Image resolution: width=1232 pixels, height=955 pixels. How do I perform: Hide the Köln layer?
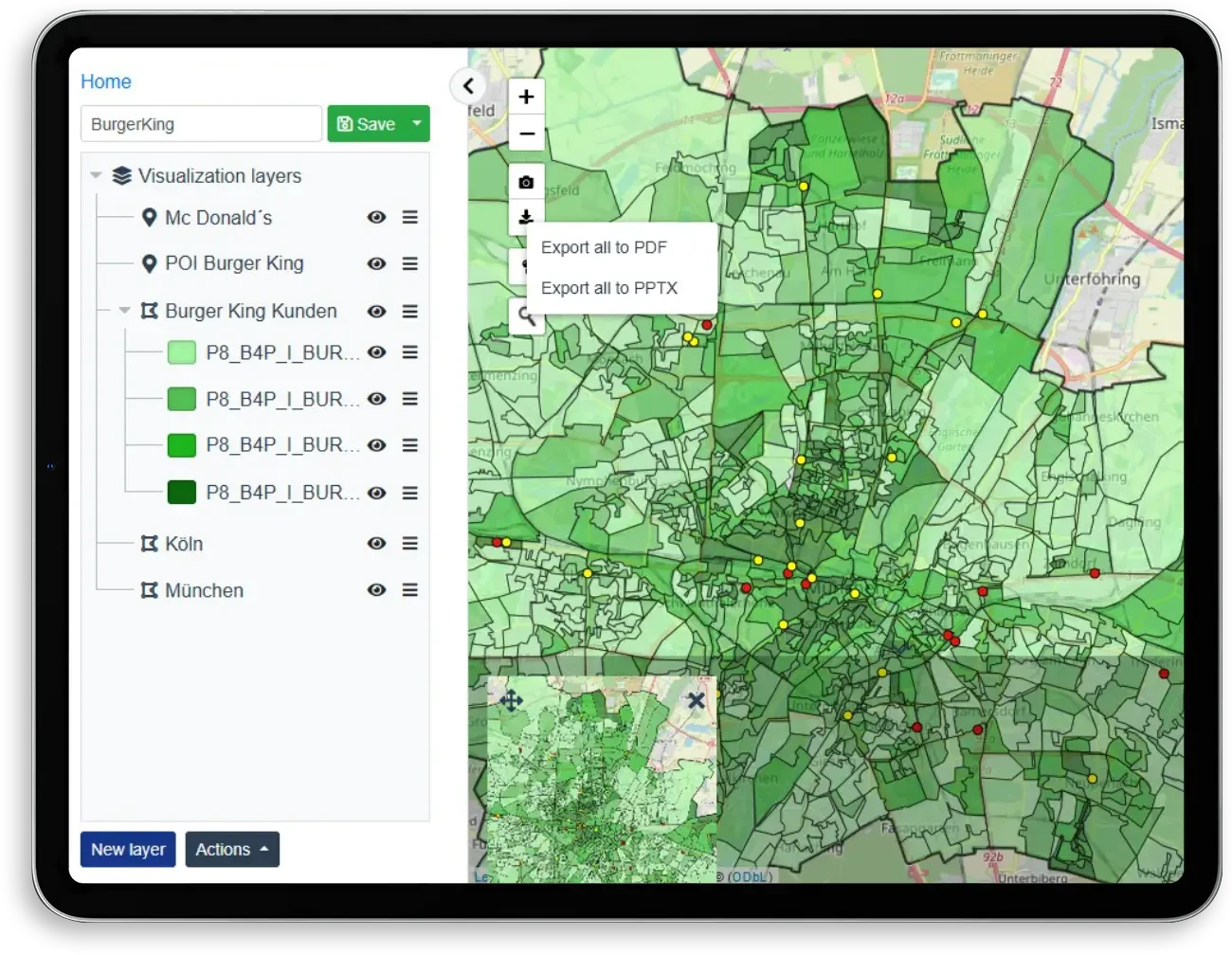pos(376,543)
